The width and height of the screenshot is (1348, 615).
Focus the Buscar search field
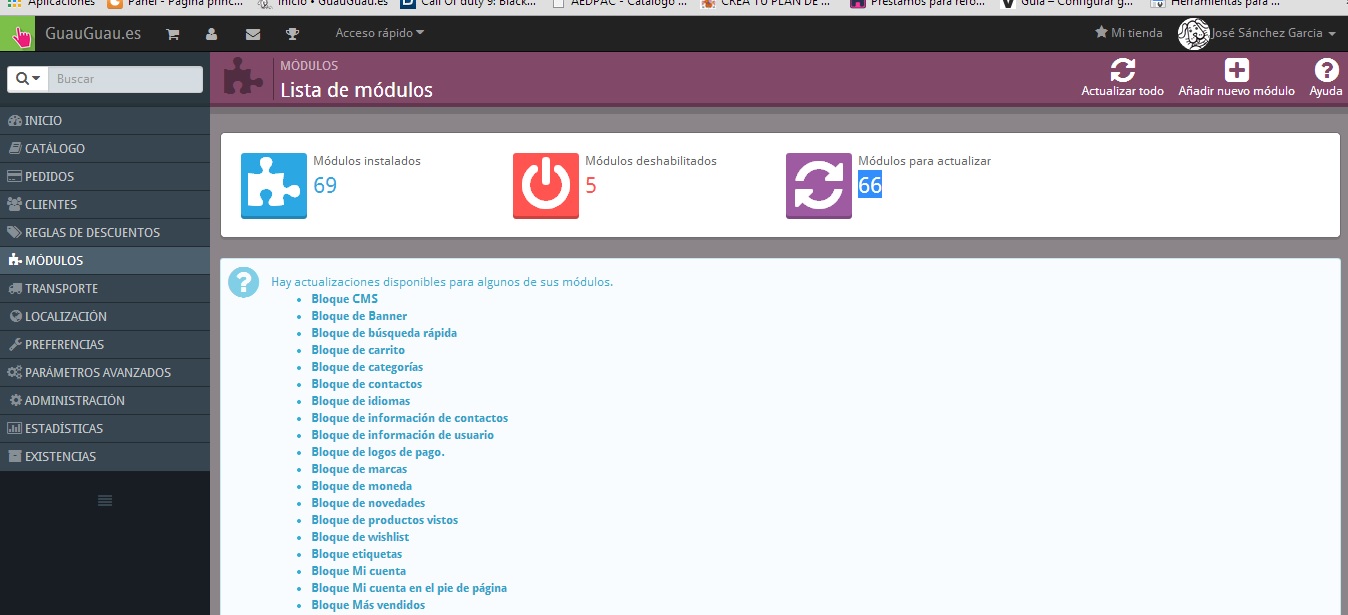tap(126, 79)
